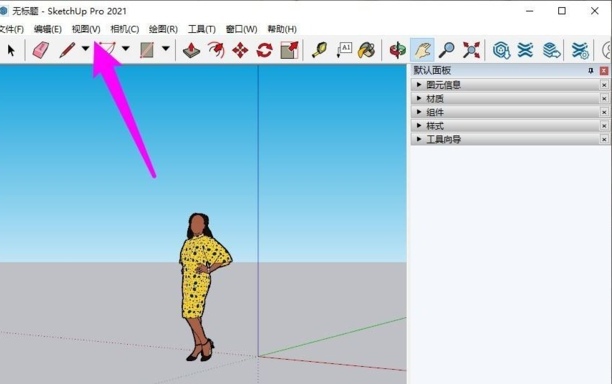Open the 相机(C) menu
Screen dimensions: 612x384
tap(125, 29)
